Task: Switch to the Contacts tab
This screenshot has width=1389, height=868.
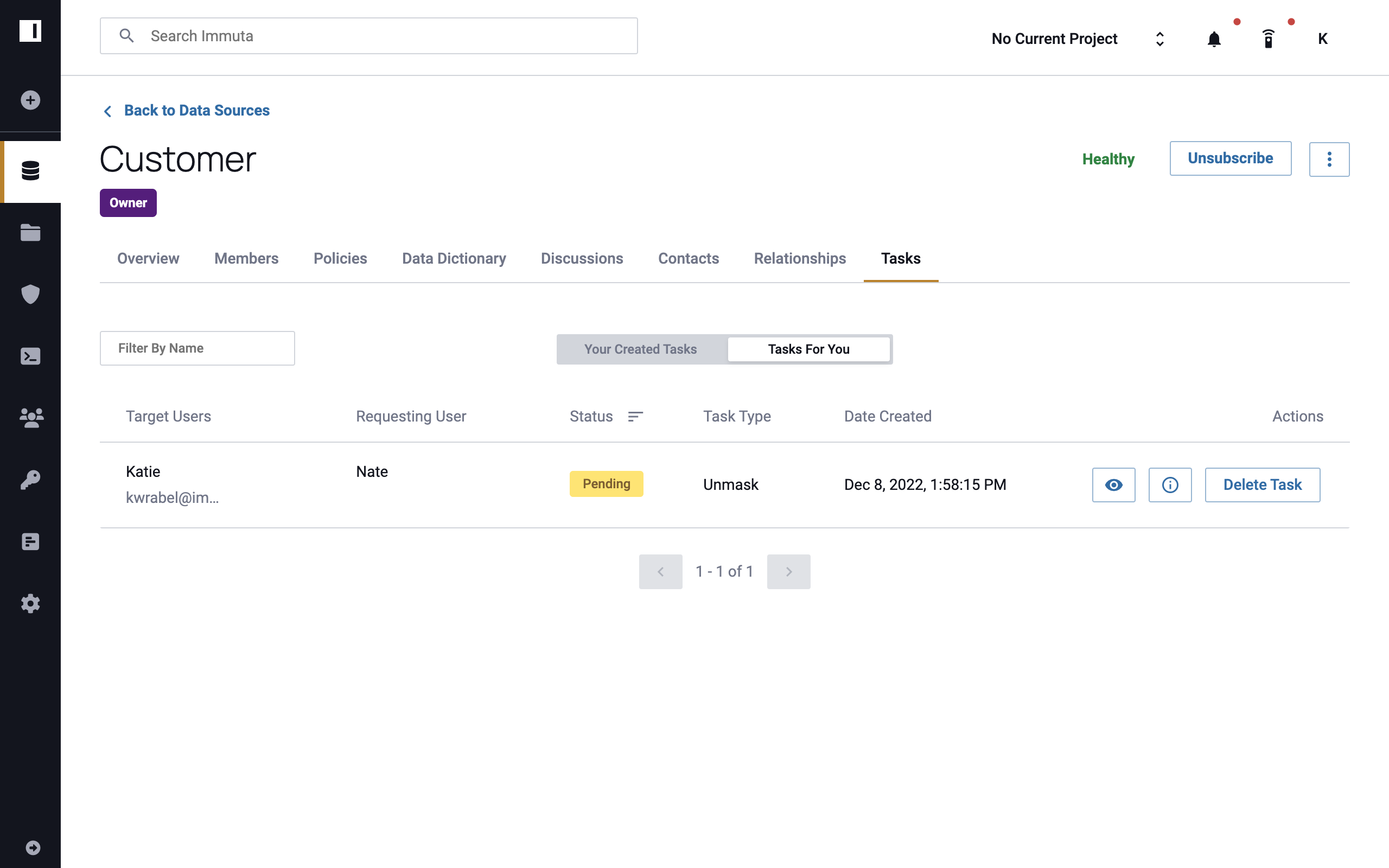Action: [688, 258]
